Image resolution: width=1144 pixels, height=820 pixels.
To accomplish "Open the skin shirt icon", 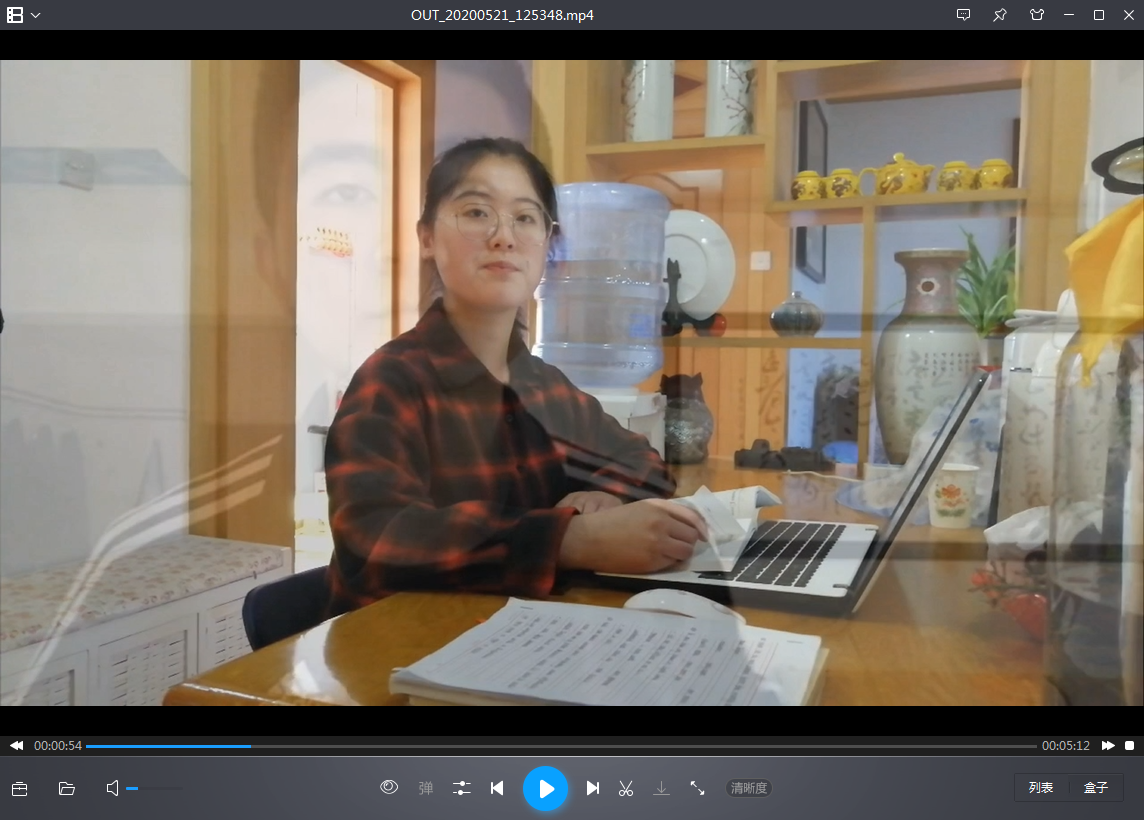I will click(1036, 15).
